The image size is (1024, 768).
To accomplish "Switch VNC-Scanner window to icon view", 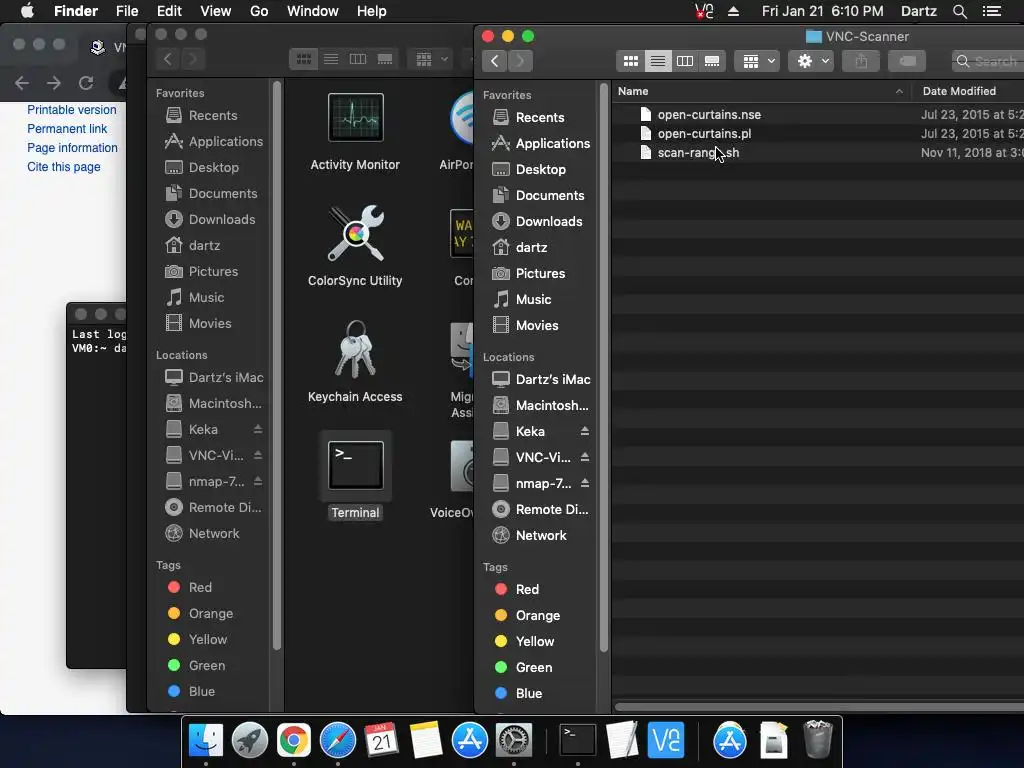I will click(631, 61).
